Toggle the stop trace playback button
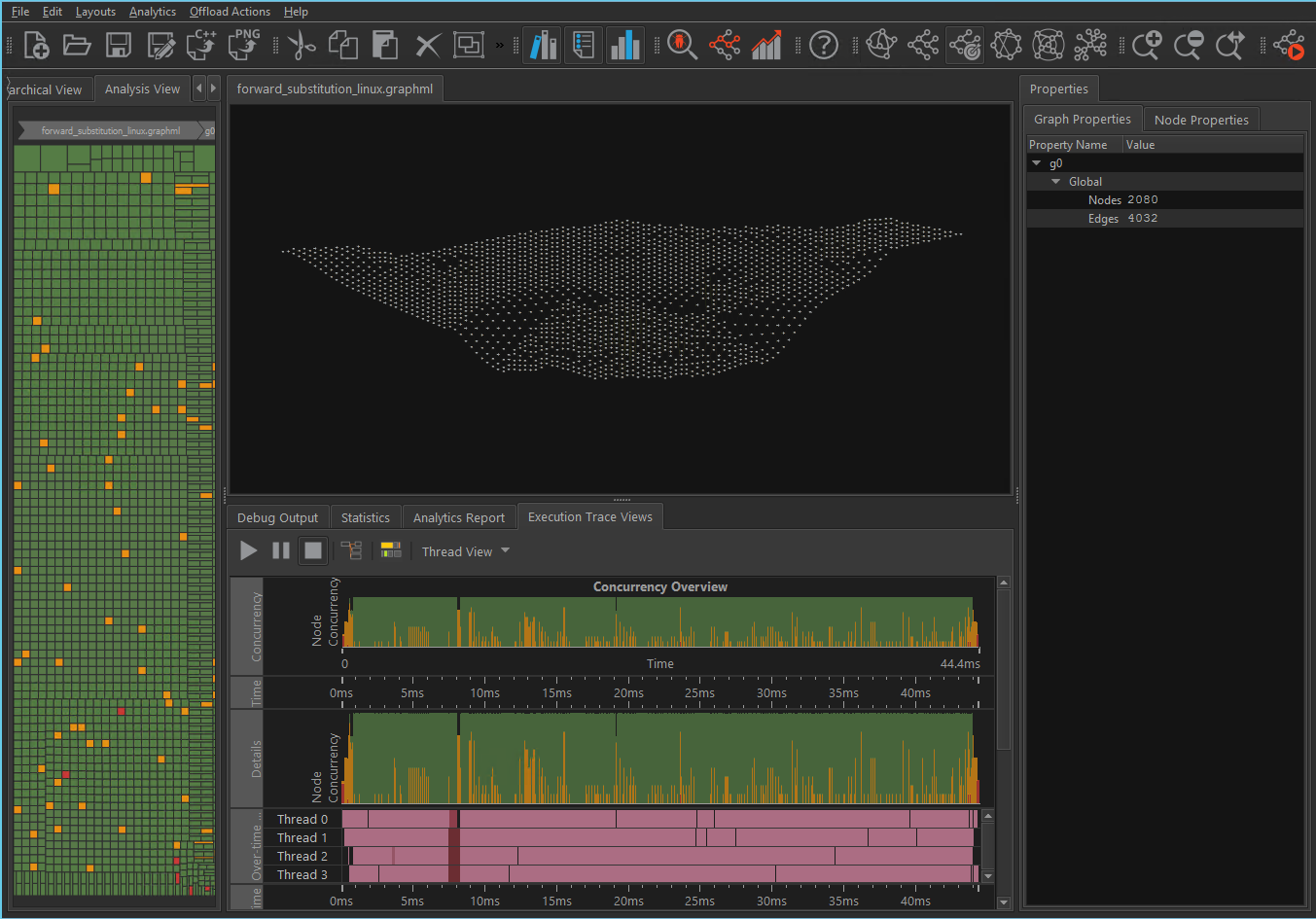1316x919 pixels. point(312,550)
